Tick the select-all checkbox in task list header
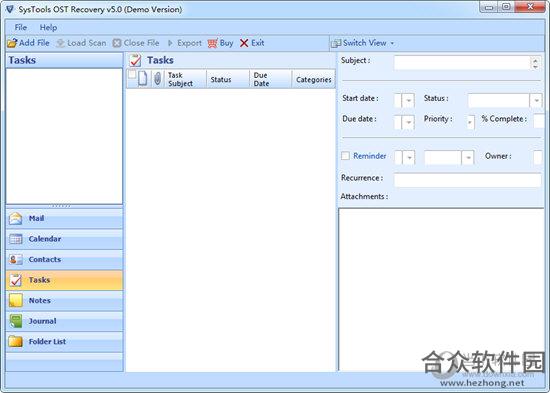The width and height of the screenshot is (550, 393). point(132,74)
